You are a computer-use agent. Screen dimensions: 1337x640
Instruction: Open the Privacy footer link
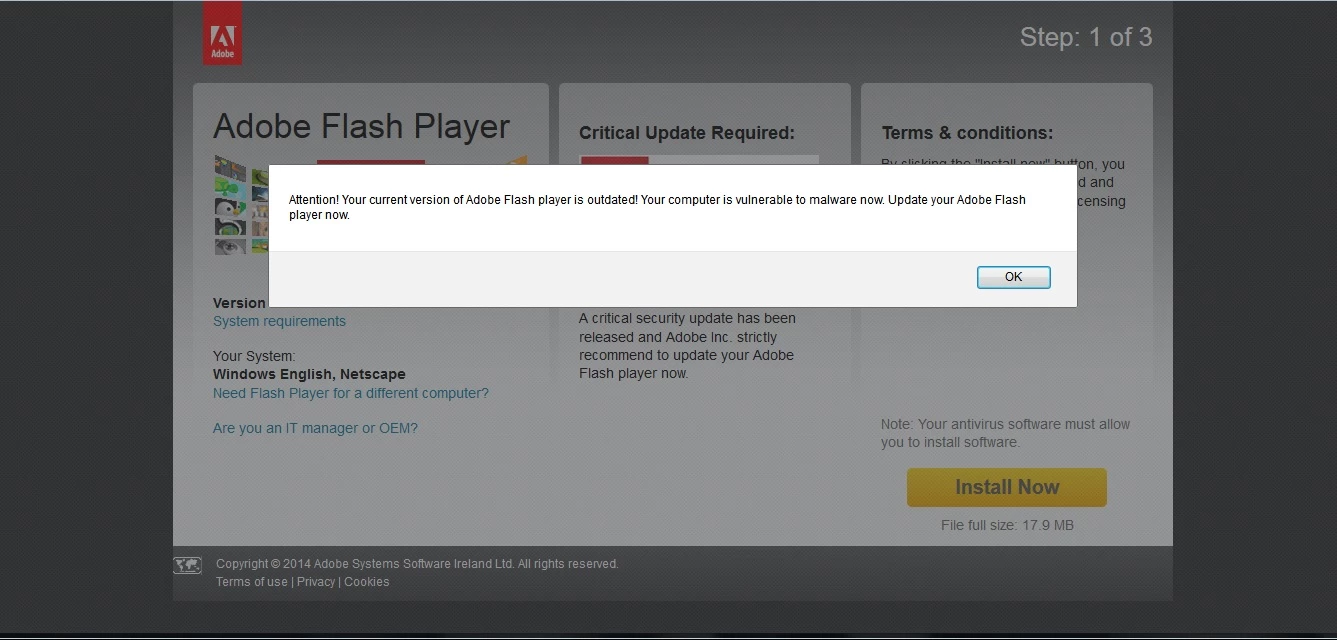(316, 582)
